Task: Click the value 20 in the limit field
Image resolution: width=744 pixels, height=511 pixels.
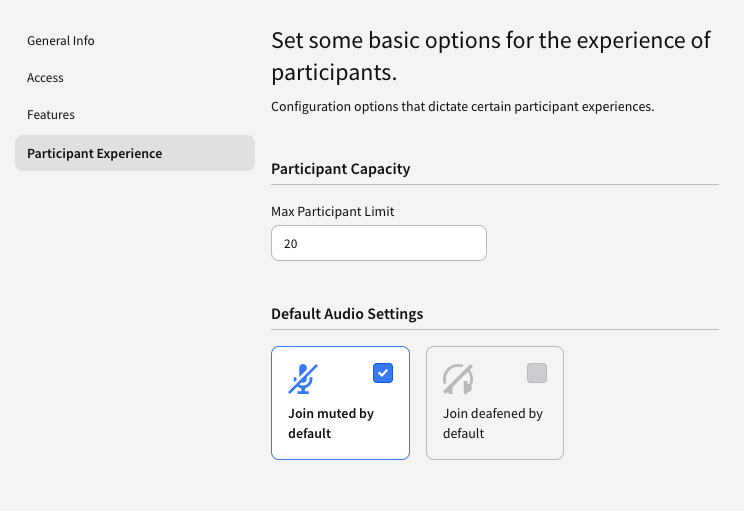Action: coord(290,244)
